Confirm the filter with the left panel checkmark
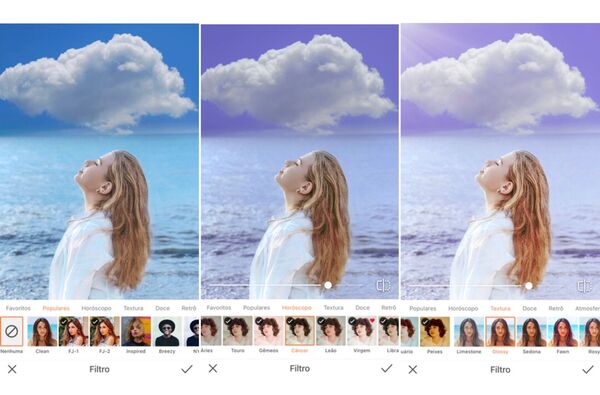This screenshot has width=600, height=395. (x=187, y=369)
